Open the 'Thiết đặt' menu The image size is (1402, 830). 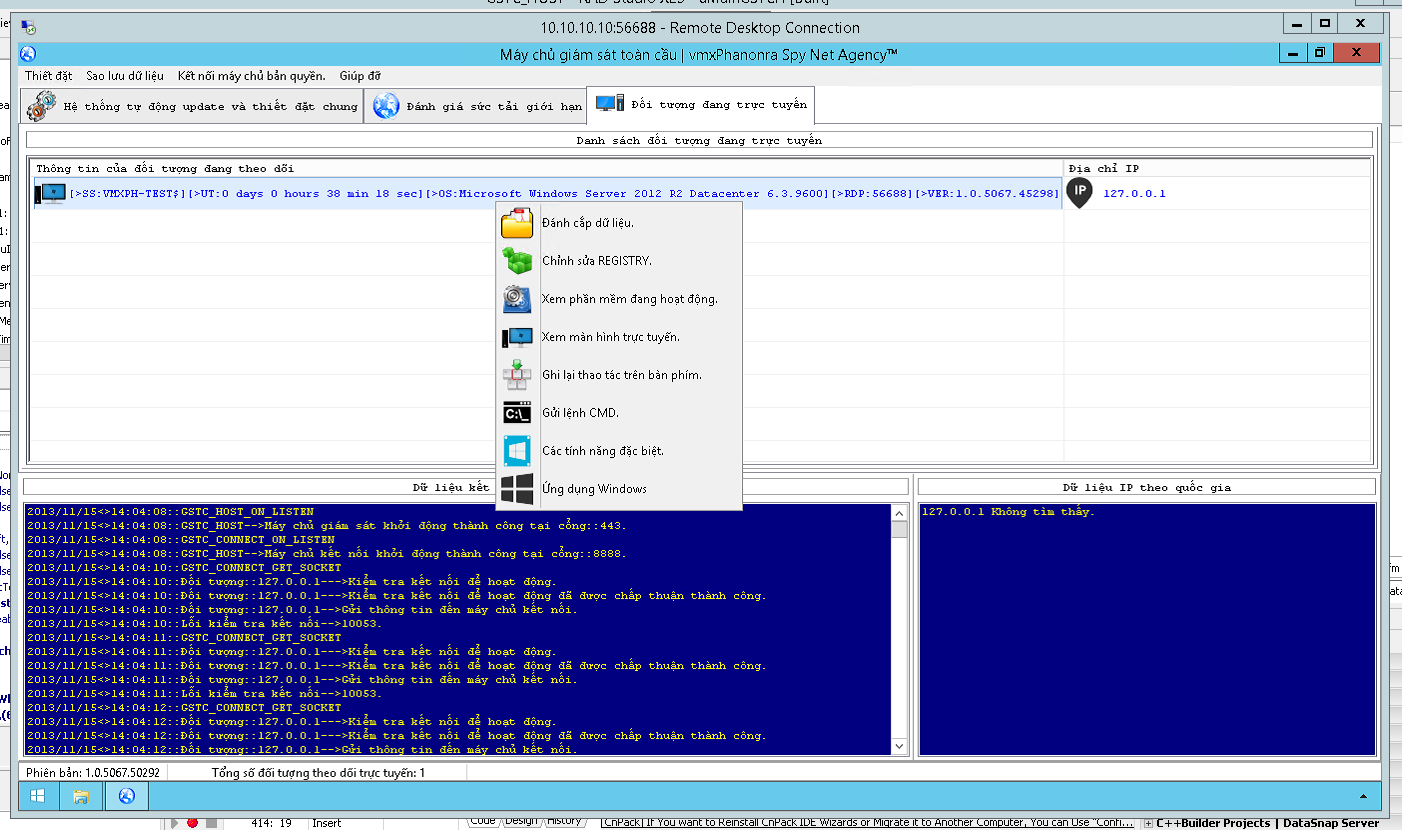click(49, 76)
